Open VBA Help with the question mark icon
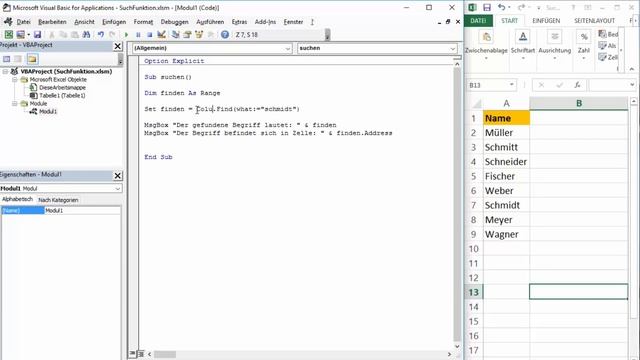640x360 pixels. click(225, 35)
